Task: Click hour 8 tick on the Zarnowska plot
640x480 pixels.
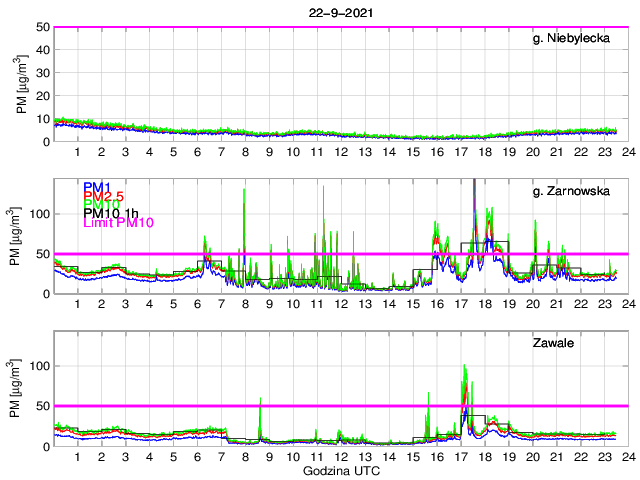Action: click(245, 304)
